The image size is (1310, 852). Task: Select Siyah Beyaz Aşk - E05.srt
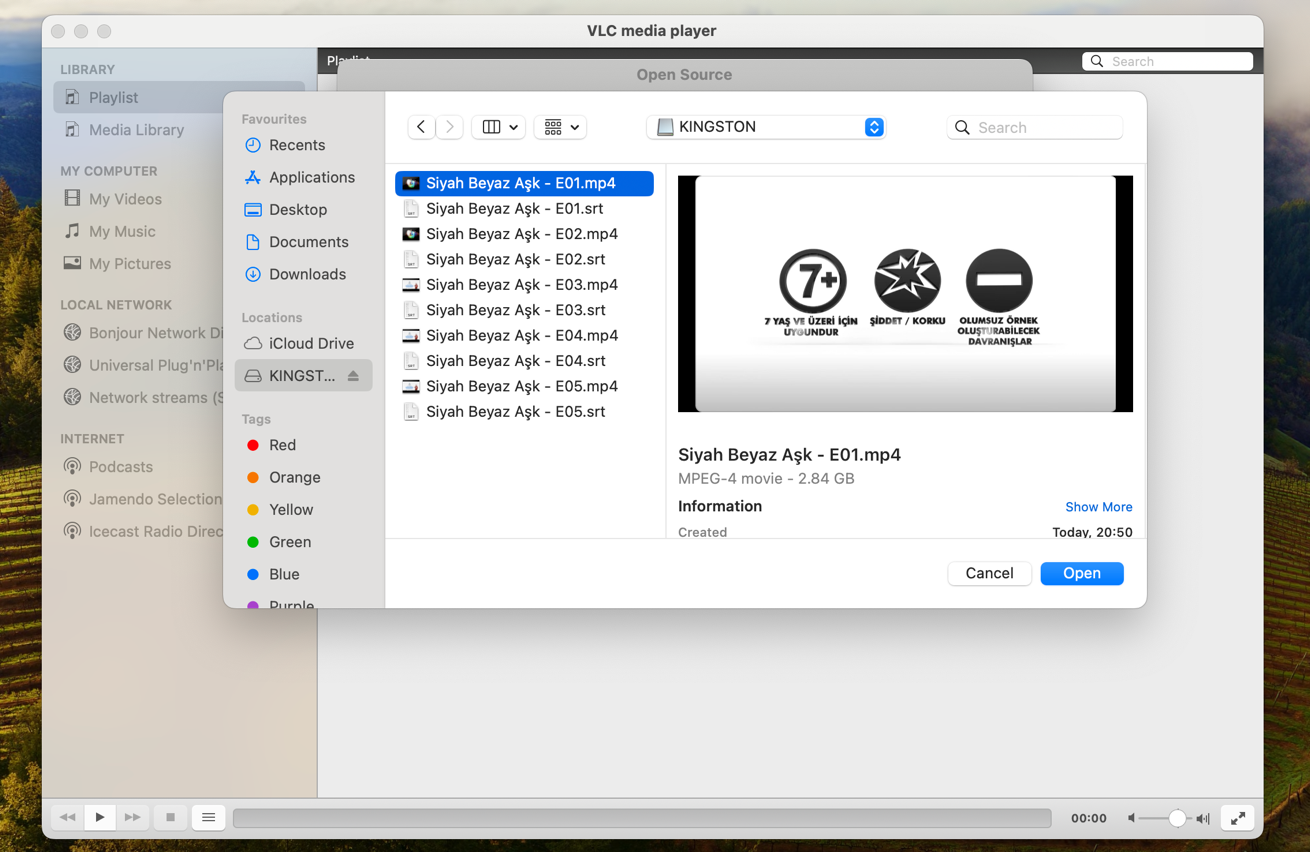[524, 412]
